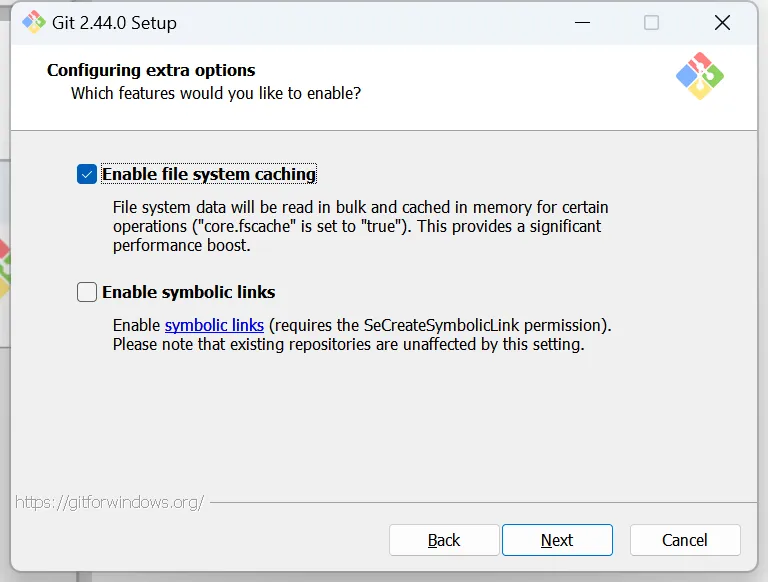The height and width of the screenshot is (582, 768).
Task: Click the partially hidden Git icon at left edge
Action: click(x=4, y=268)
